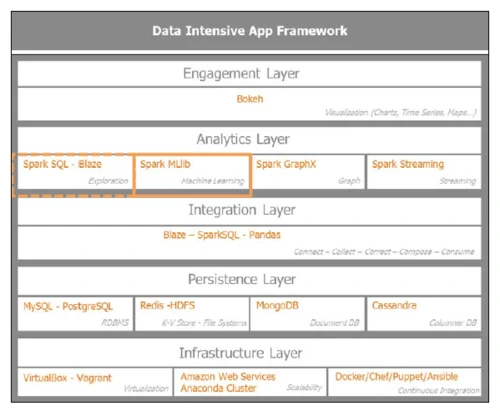Click the Data Intensive App Framework title

(x=250, y=31)
